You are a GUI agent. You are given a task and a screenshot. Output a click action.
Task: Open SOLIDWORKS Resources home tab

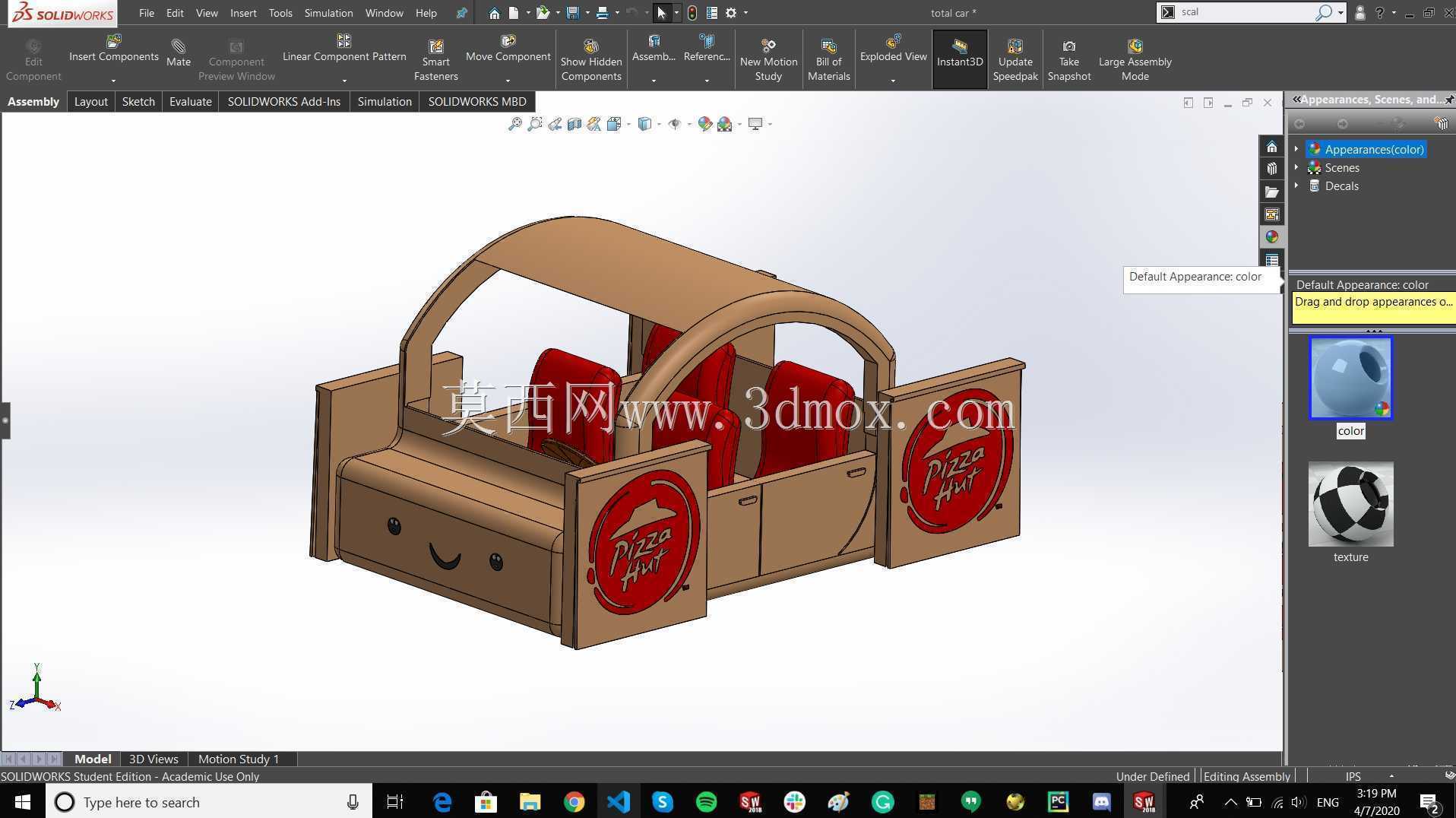tap(1272, 147)
